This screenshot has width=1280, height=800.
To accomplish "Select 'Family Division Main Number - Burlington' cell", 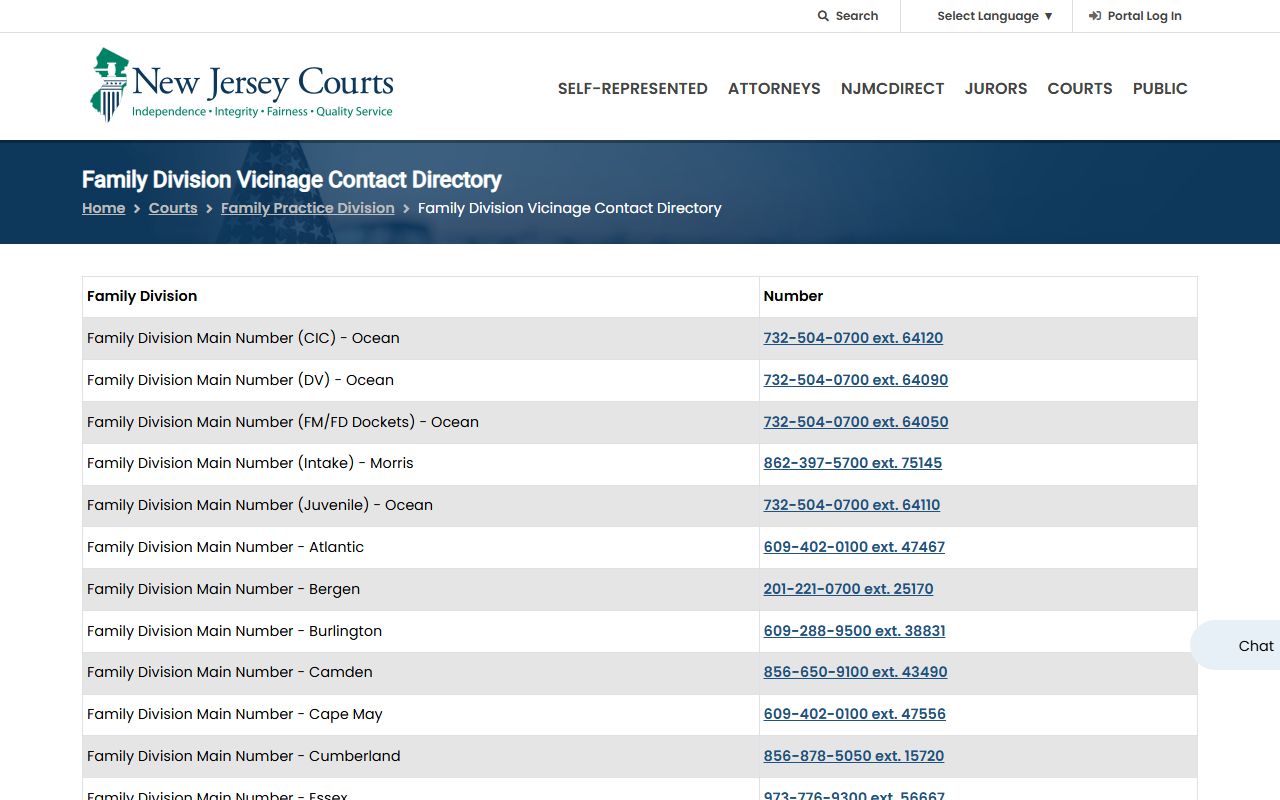I will pyautogui.click(x=421, y=632).
